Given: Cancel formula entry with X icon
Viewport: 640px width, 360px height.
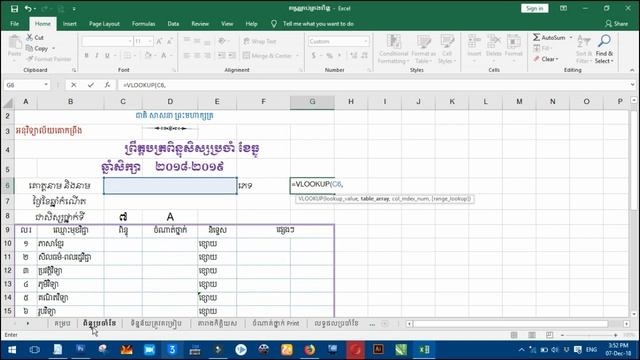Looking at the screenshot, I should (73, 85).
